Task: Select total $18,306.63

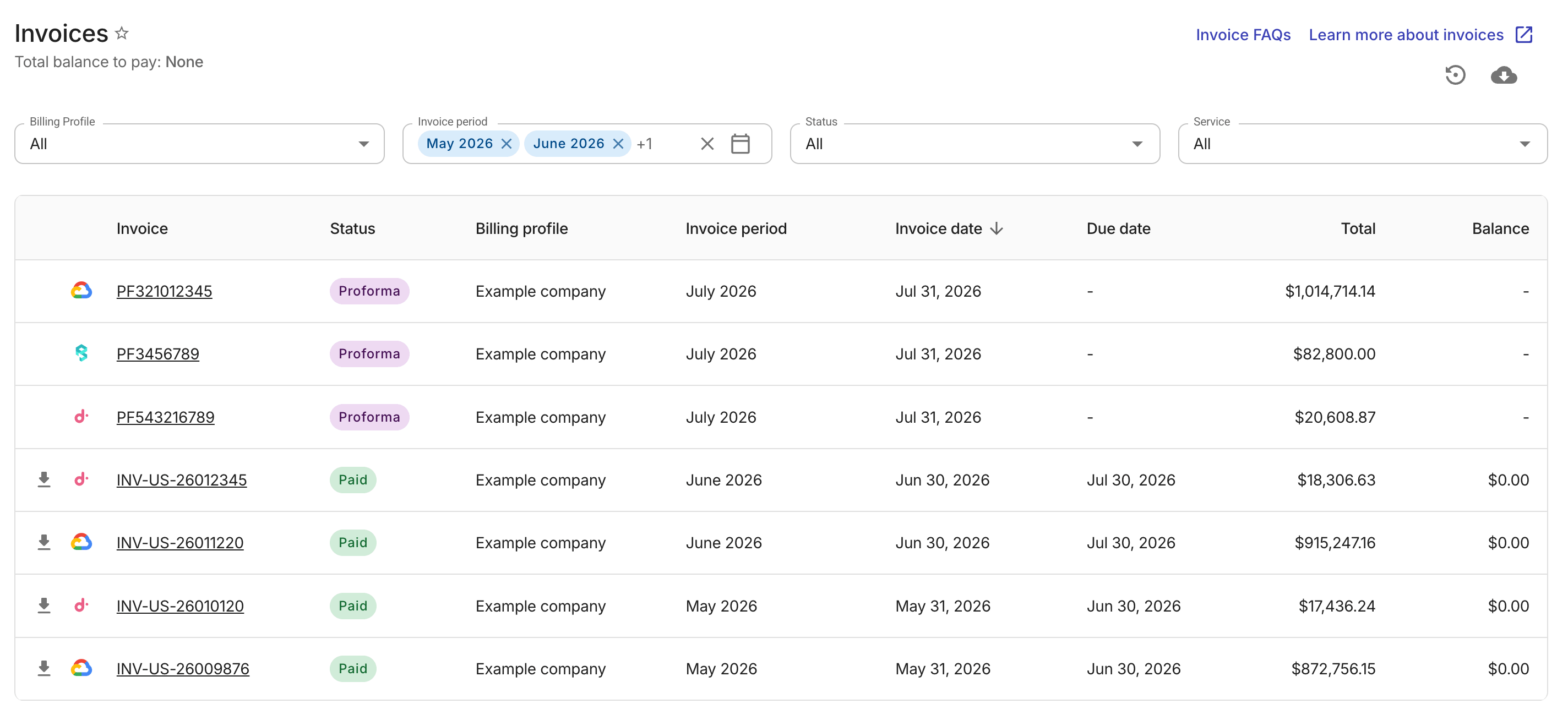Action: [x=1336, y=479]
